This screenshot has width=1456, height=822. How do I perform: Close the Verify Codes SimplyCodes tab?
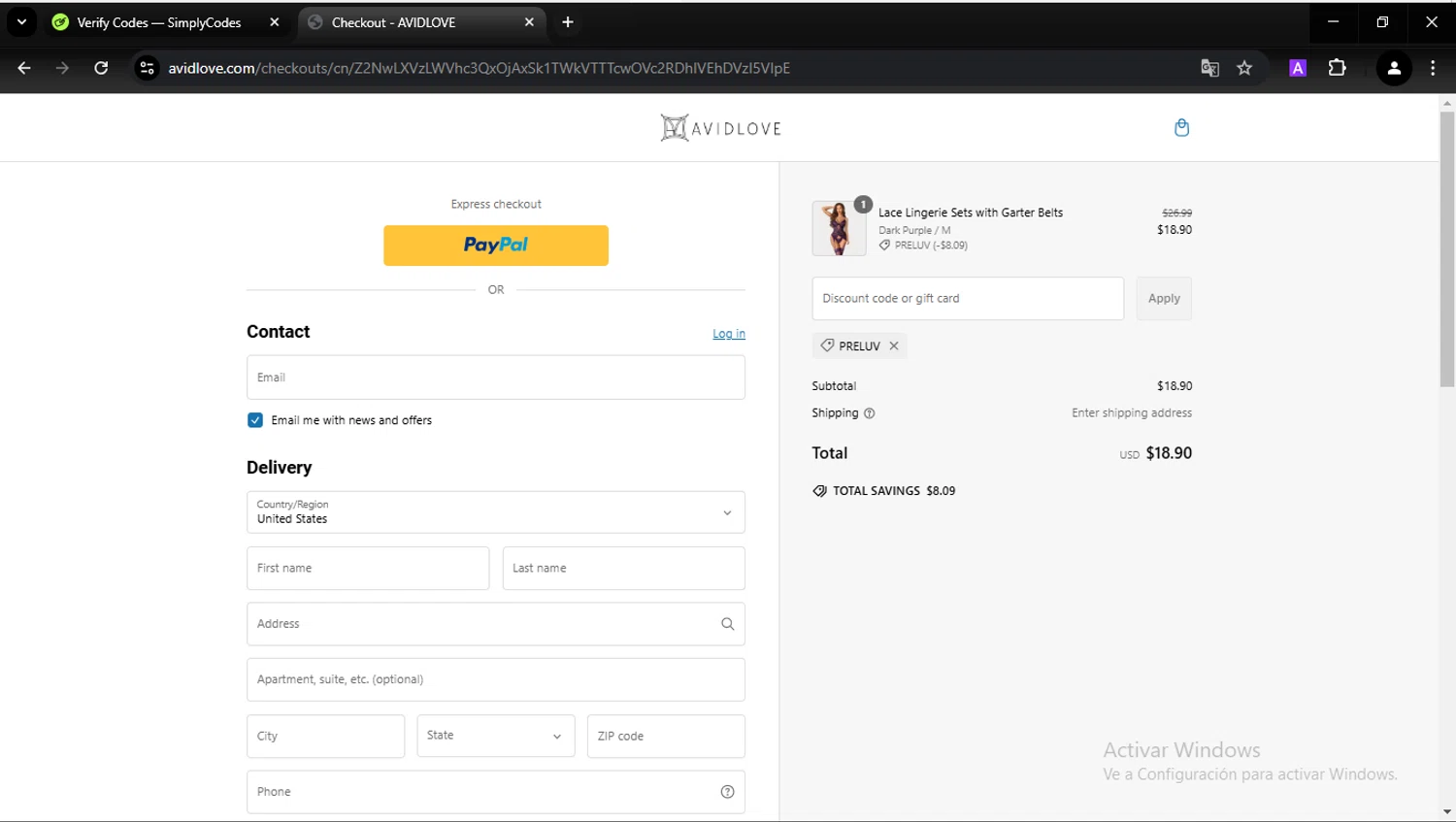(275, 21)
